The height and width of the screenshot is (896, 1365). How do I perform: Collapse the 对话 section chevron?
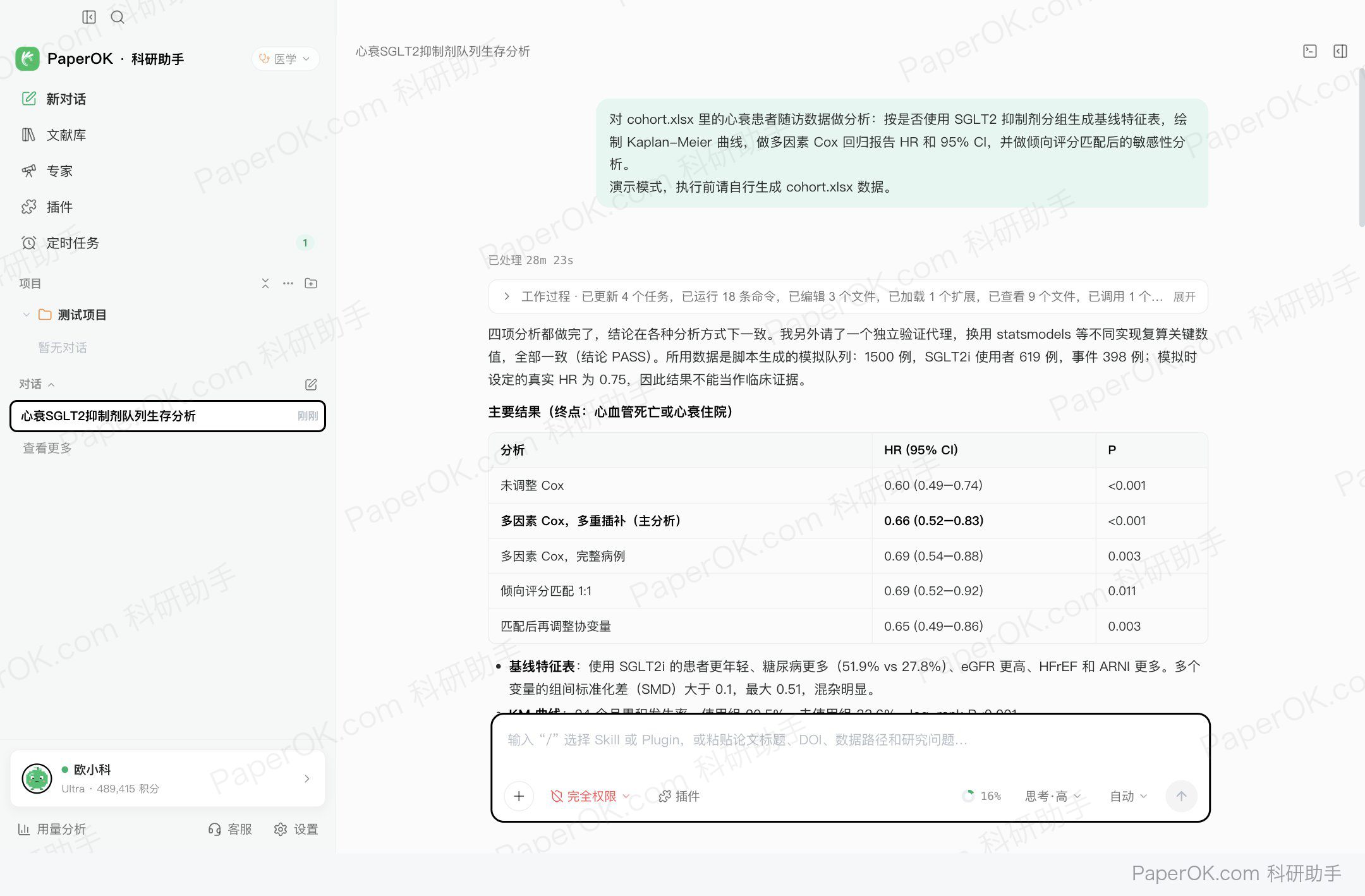point(52,384)
